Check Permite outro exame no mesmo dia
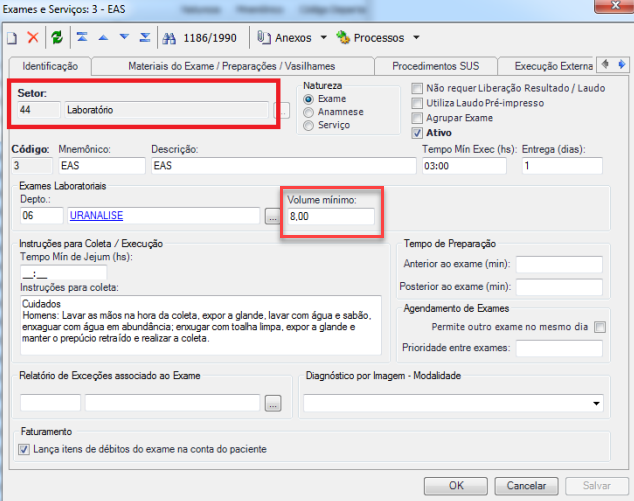 (600, 327)
